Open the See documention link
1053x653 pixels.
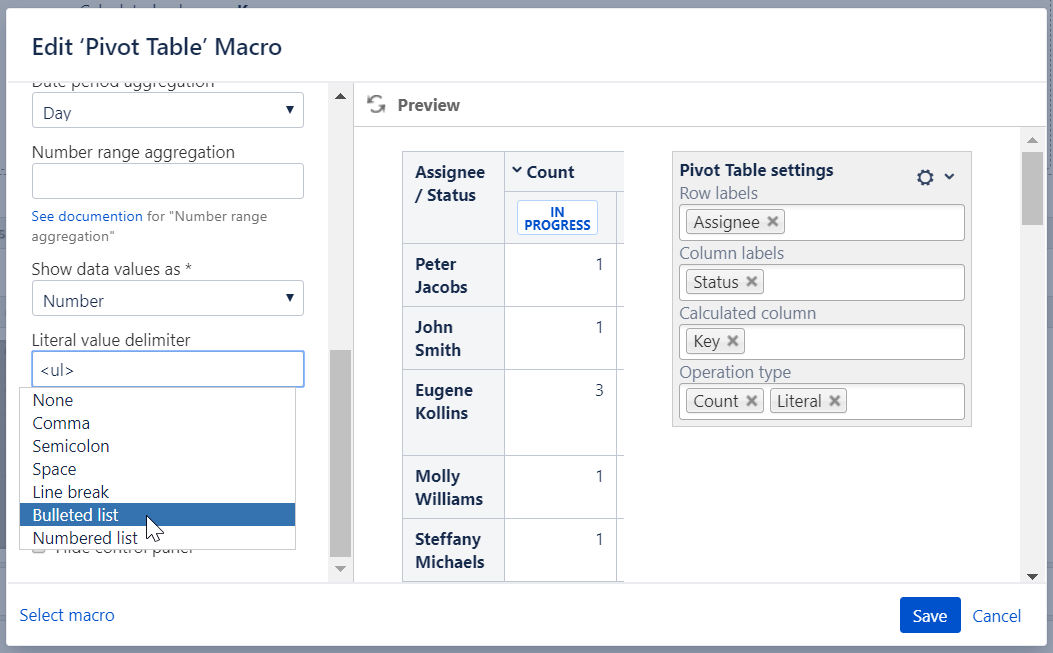[87, 216]
